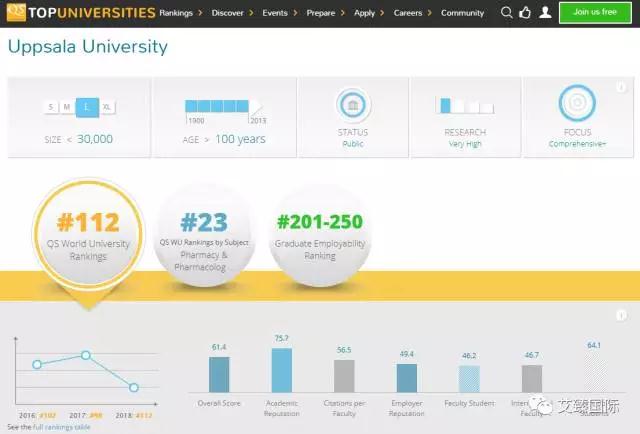
Task: Click the thumbs-up like icon
Action: (x=525, y=13)
